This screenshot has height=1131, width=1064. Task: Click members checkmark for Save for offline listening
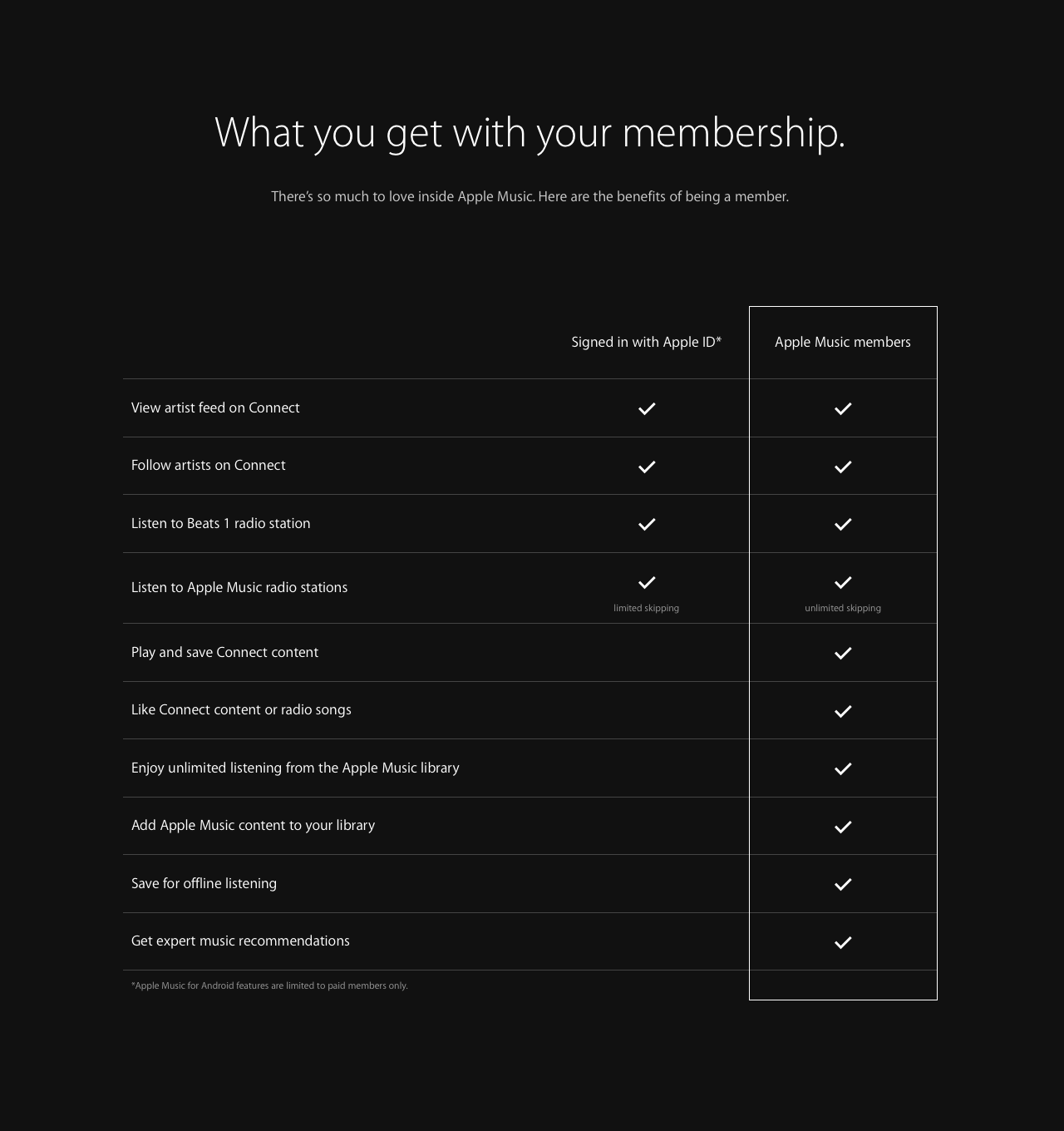click(x=843, y=884)
